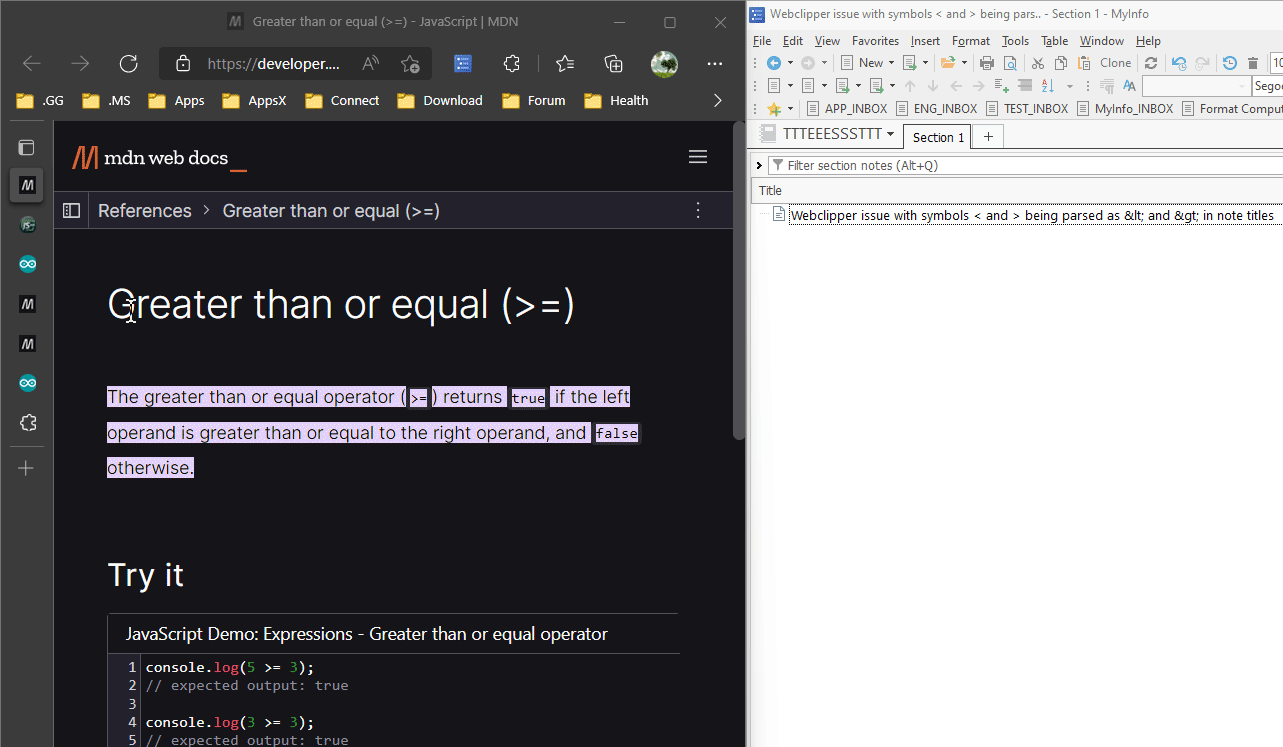Click the Print icon in MyInfo toolbar
Viewport: 1283px width, 747px height.
(x=986, y=63)
